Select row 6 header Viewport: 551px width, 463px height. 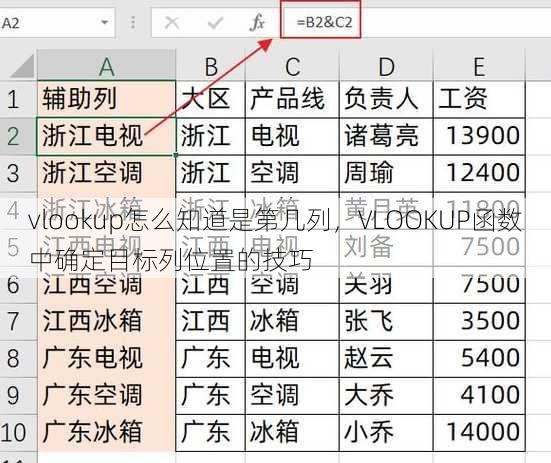pos(18,285)
